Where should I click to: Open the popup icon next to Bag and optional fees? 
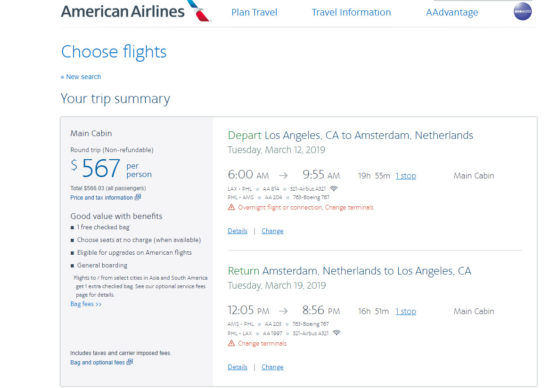point(129,362)
